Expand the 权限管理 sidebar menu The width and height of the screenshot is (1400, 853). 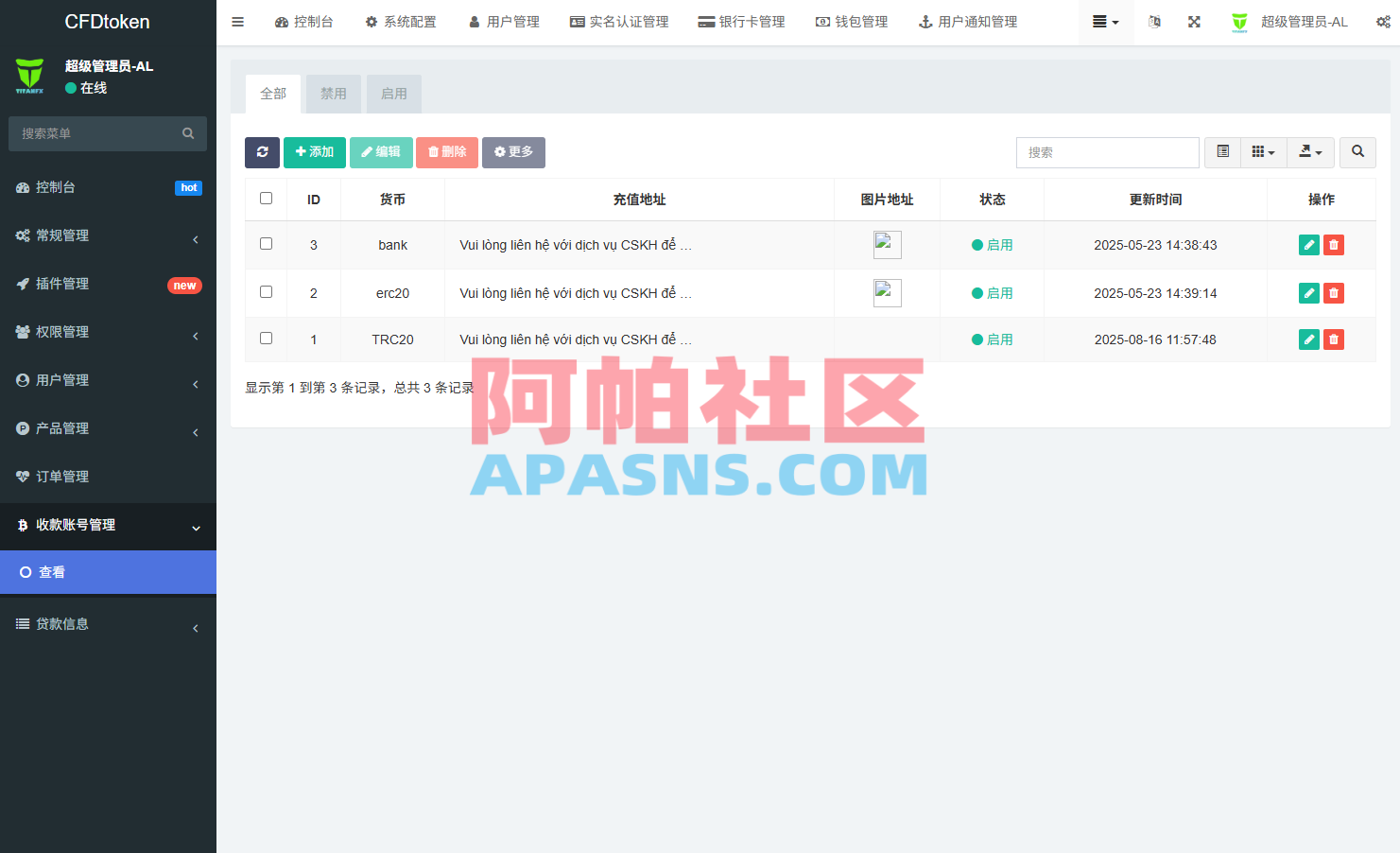(108, 332)
